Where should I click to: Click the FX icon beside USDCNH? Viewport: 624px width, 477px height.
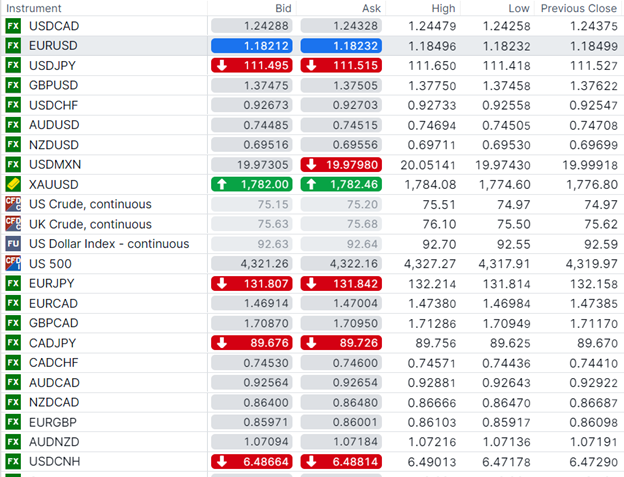coord(13,461)
